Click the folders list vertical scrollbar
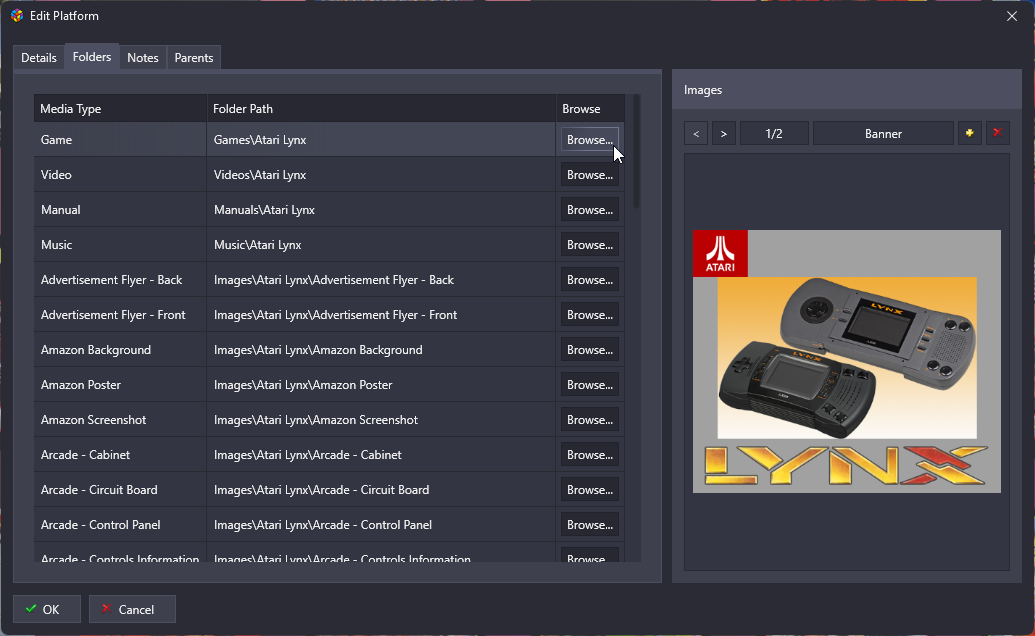 pyautogui.click(x=636, y=152)
